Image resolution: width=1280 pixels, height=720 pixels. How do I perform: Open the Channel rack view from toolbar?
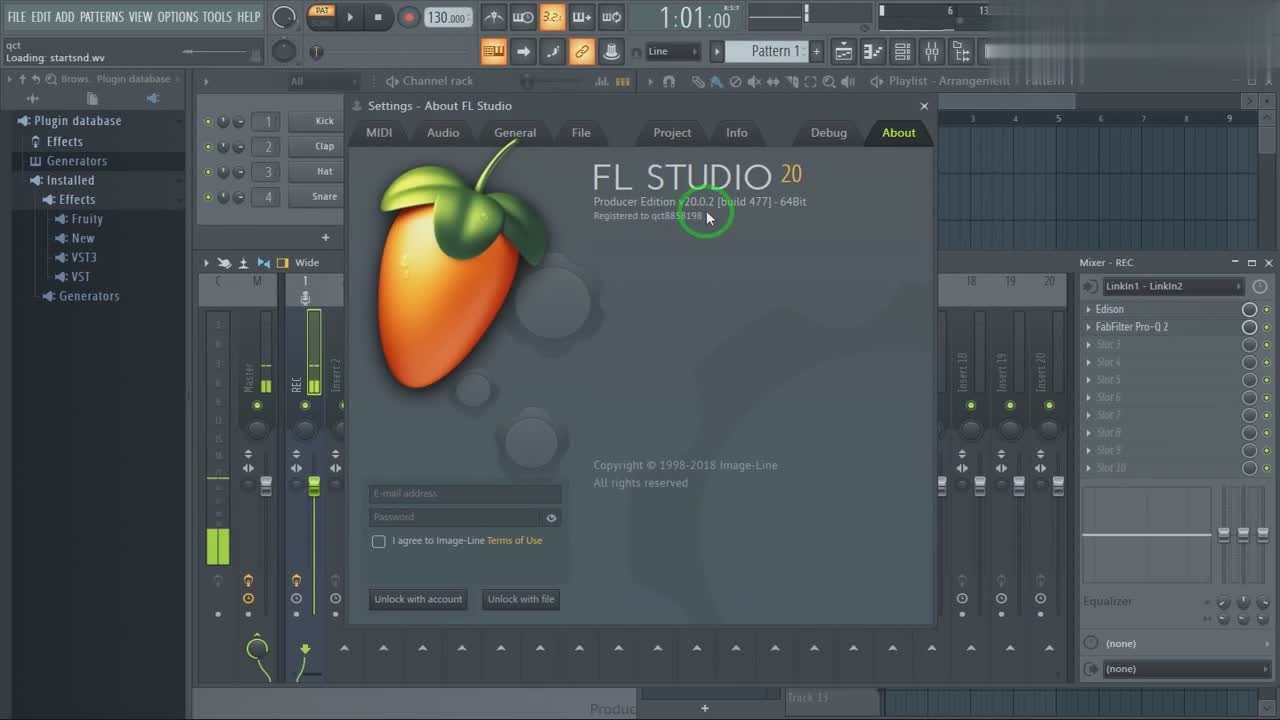(x=902, y=52)
